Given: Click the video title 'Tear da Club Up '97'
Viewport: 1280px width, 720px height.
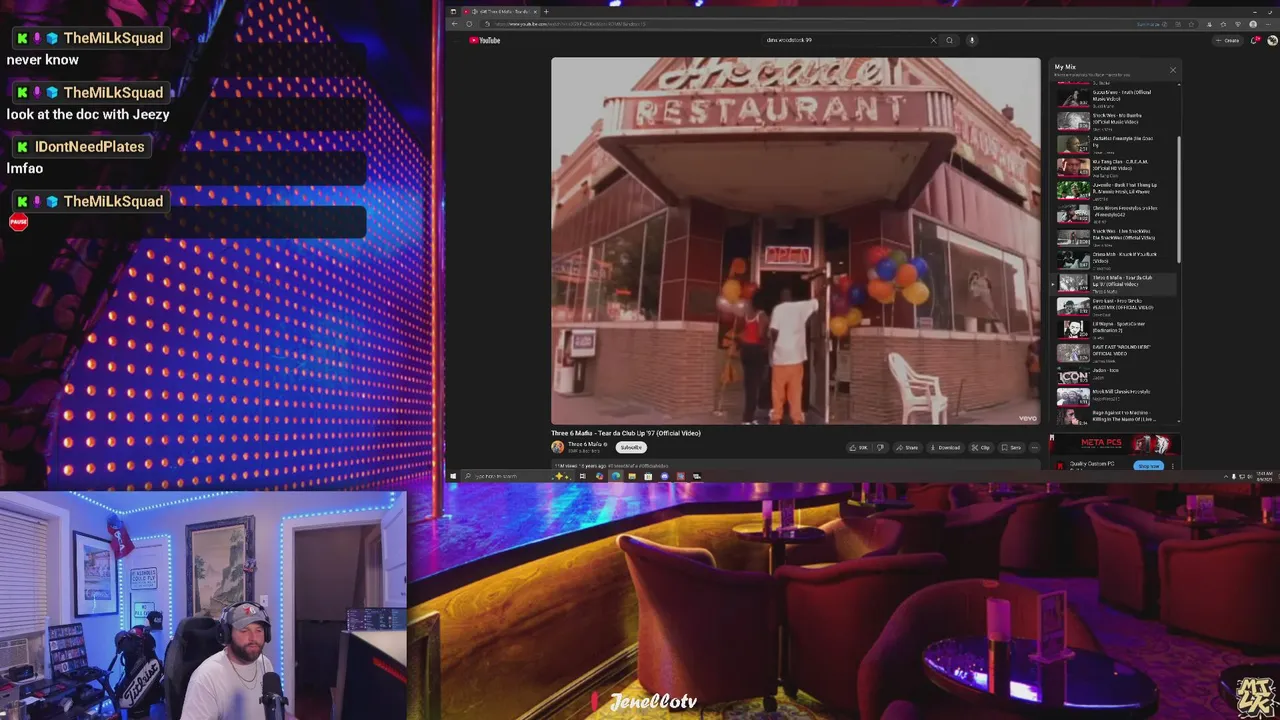Looking at the screenshot, I should (626, 433).
